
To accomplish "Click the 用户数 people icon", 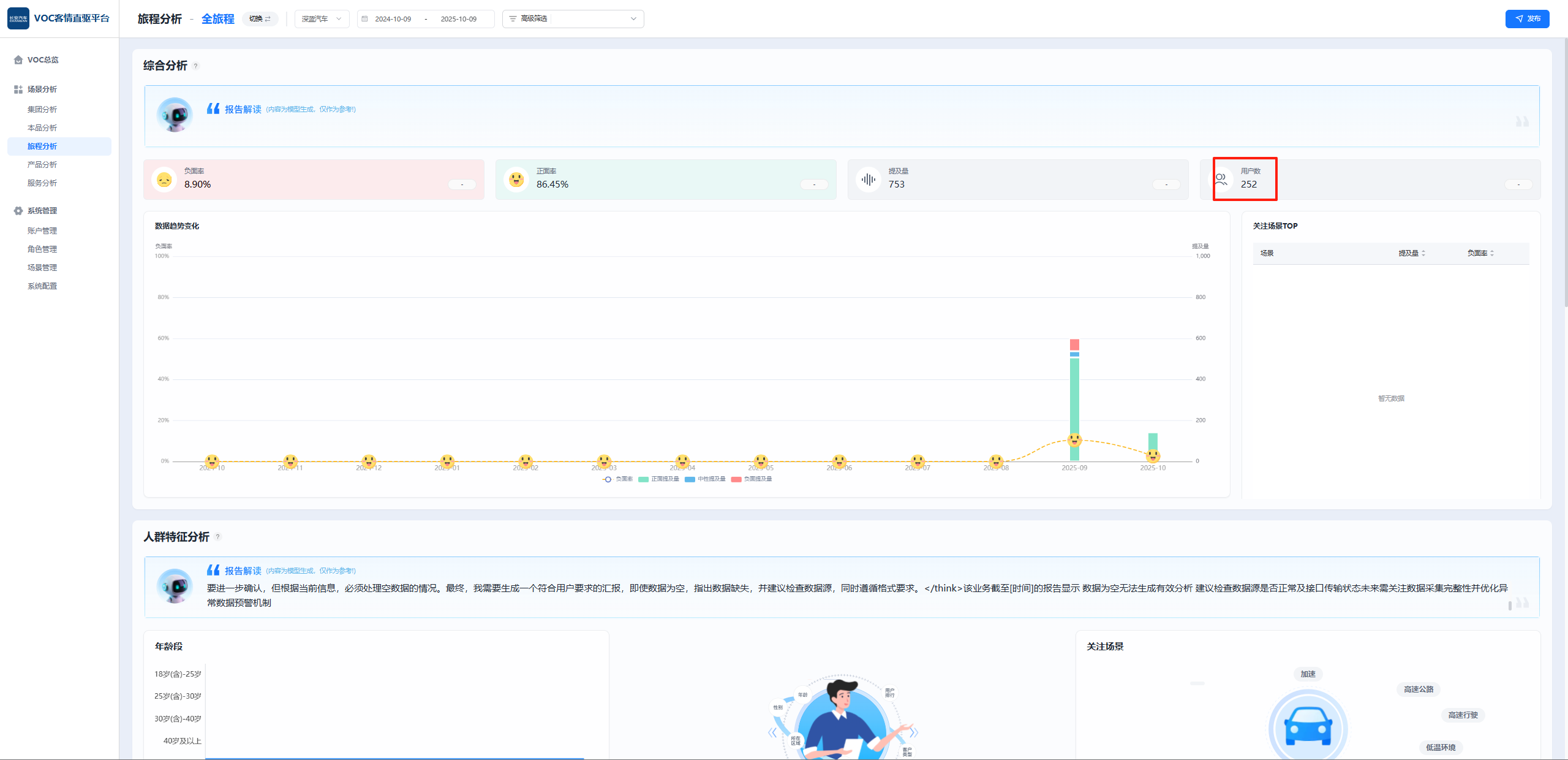I will (1221, 180).
